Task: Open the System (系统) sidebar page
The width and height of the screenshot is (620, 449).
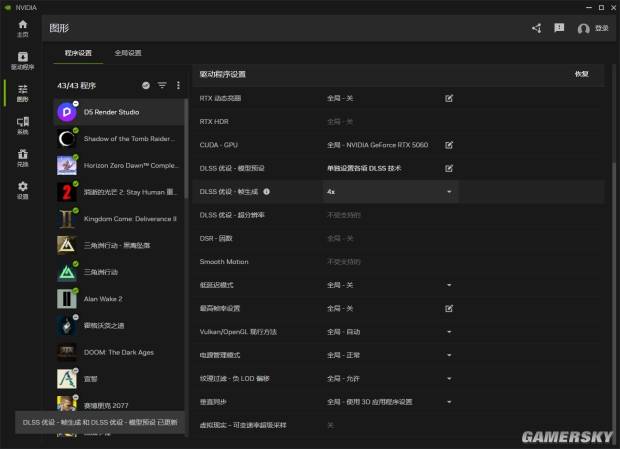Action: (23, 125)
